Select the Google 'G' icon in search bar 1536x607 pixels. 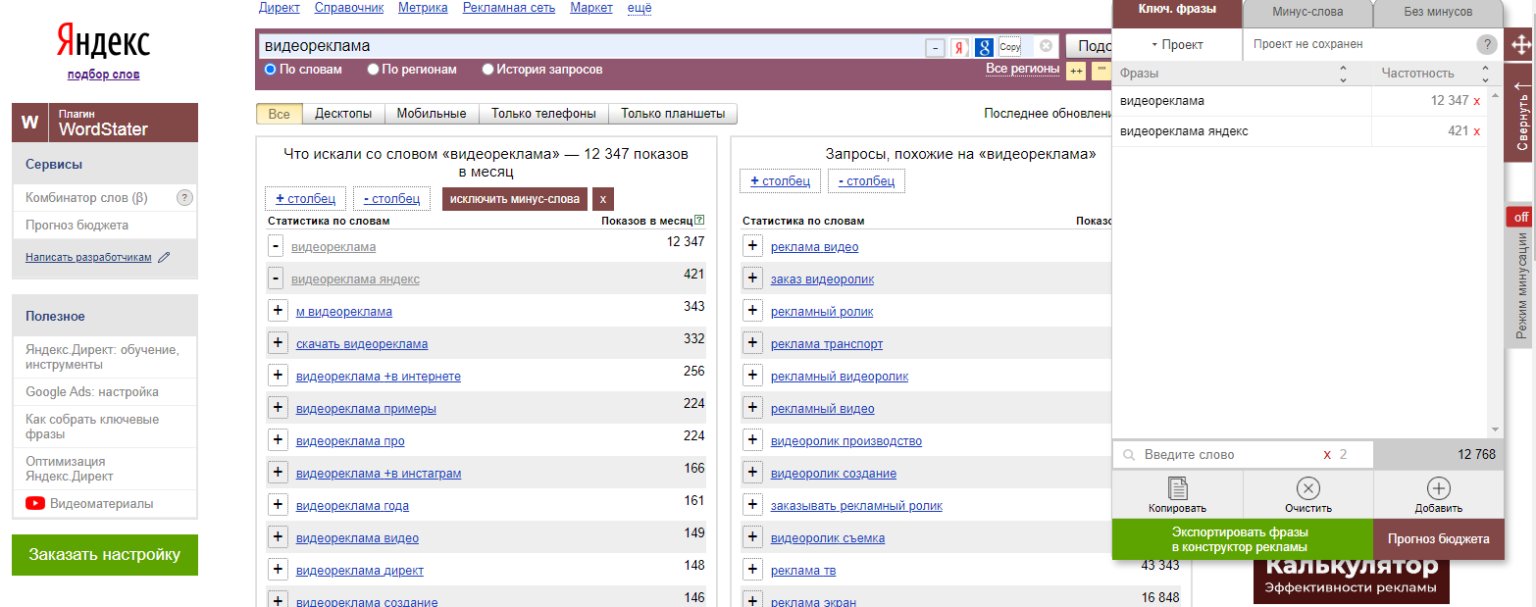982,45
